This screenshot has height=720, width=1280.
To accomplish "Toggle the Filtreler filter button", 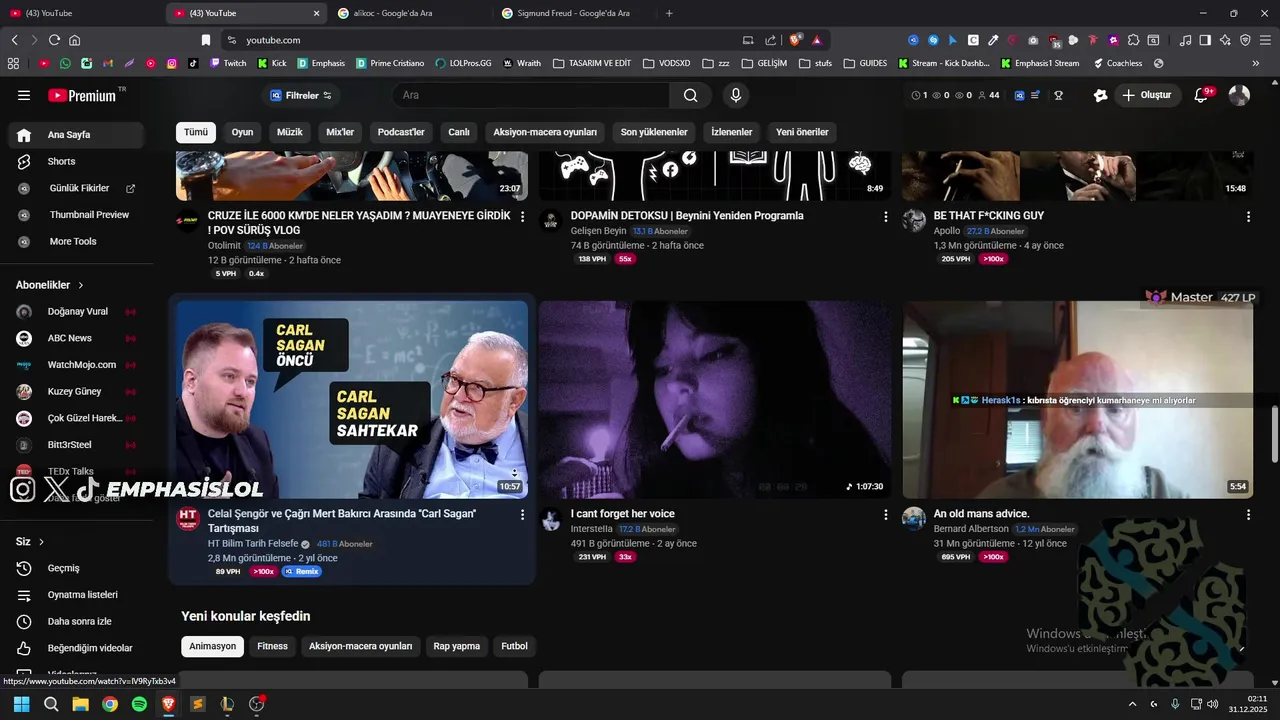I will [x=301, y=95].
